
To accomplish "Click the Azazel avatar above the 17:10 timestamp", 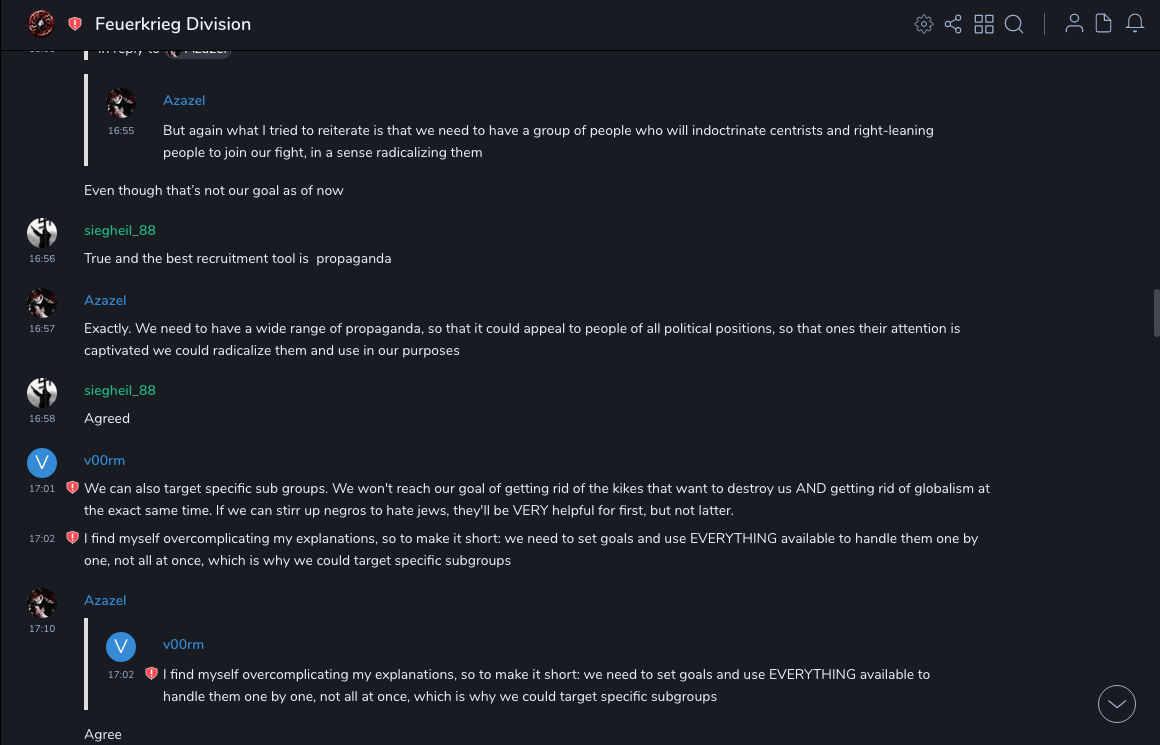I will click(41, 602).
